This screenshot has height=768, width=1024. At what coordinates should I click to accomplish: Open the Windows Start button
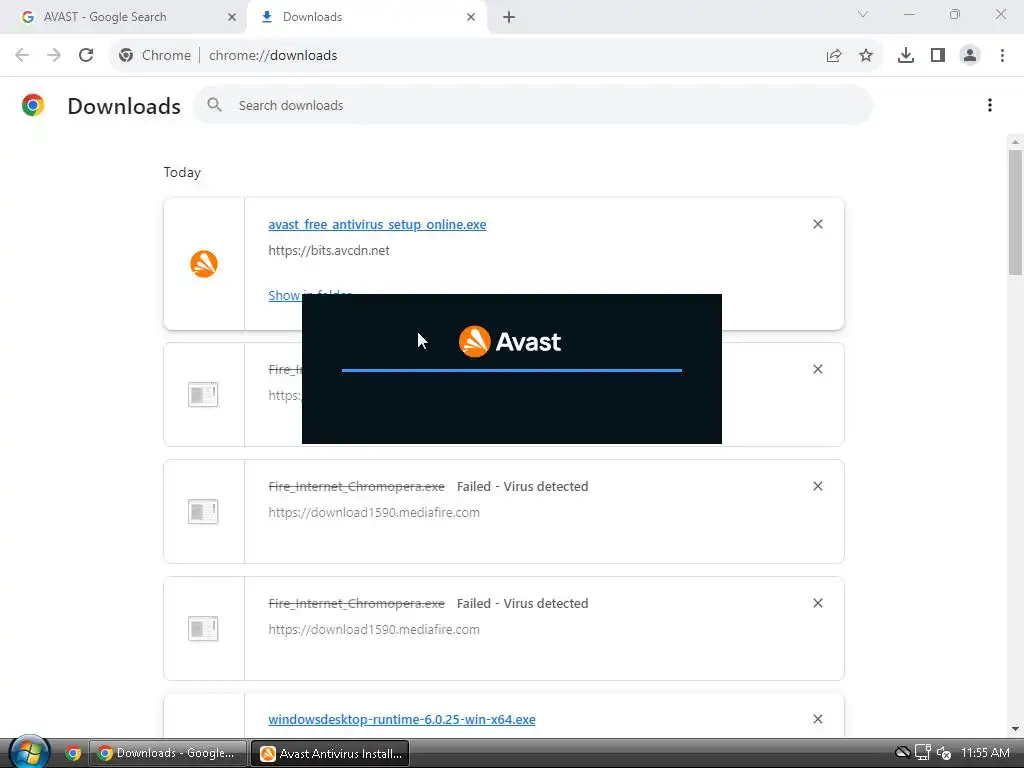click(29, 753)
